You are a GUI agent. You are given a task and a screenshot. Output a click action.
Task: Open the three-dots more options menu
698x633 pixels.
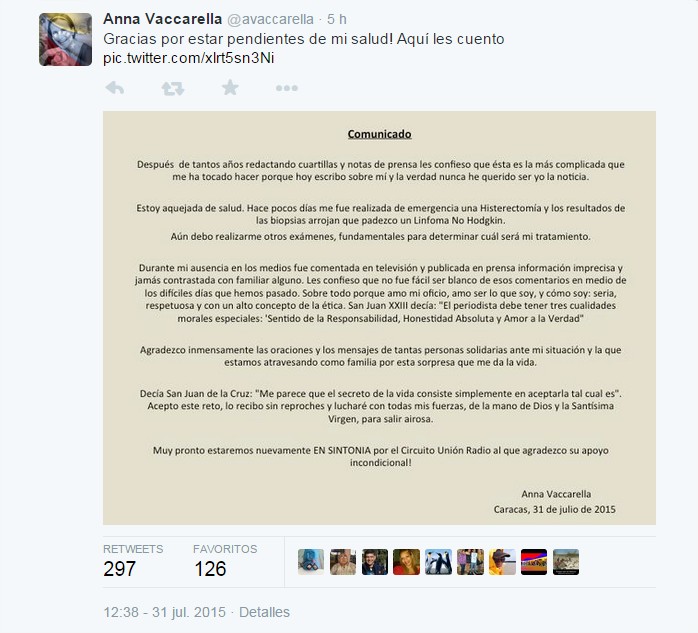point(287,88)
